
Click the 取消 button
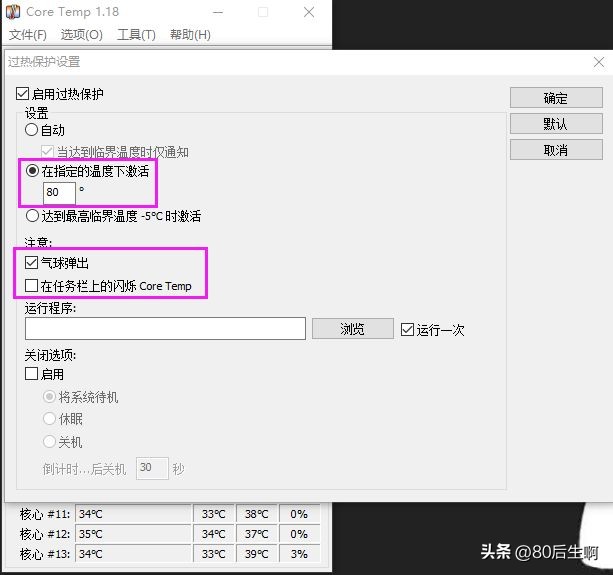(x=556, y=150)
